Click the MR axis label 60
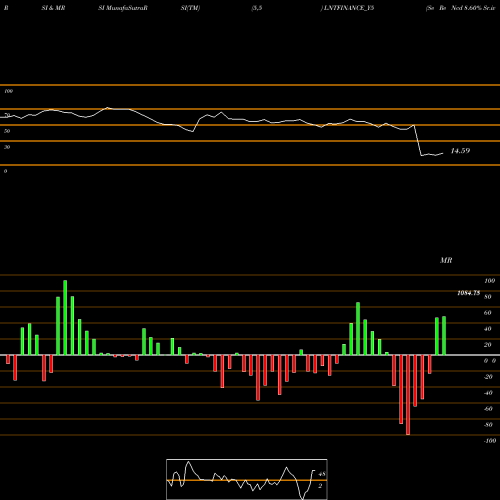This screenshot has width=500, height=500. 488,313
